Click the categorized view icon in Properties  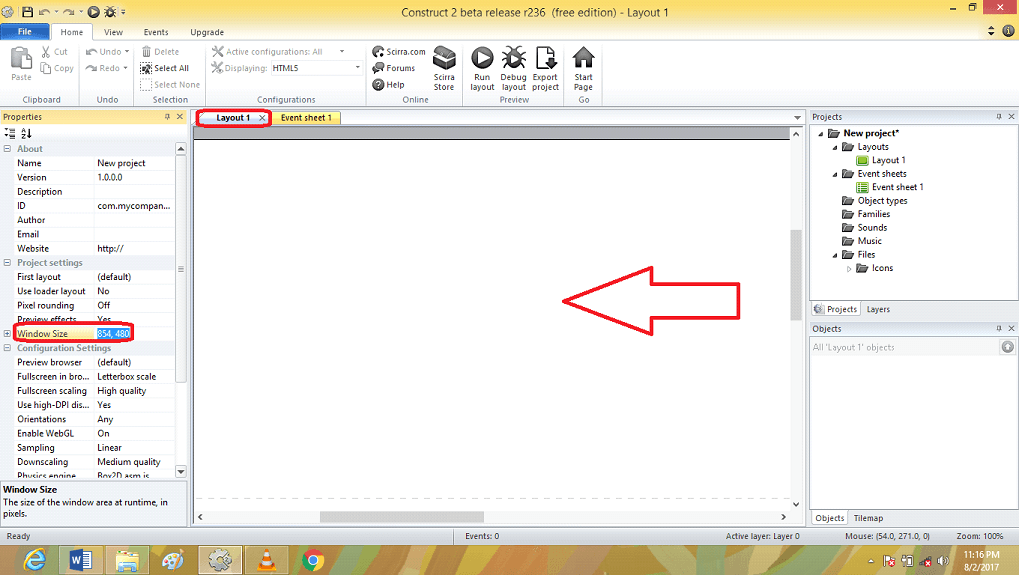click(10, 133)
